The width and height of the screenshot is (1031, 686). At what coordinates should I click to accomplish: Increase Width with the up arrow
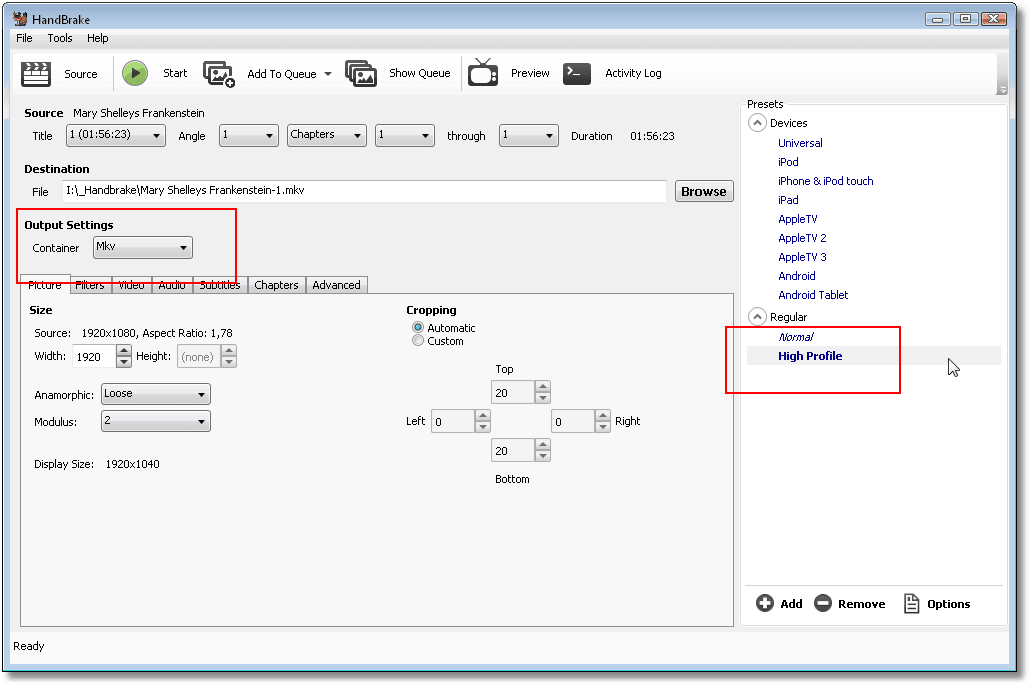124,351
